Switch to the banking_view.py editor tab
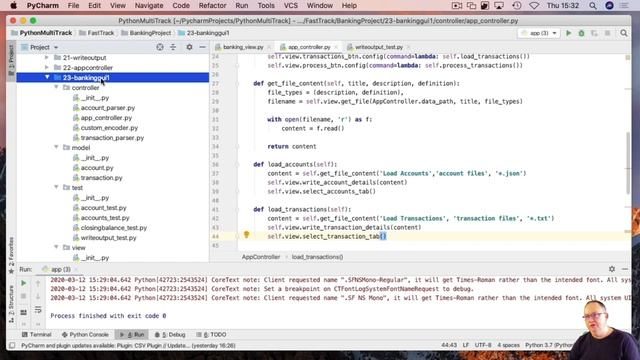 pos(243,47)
